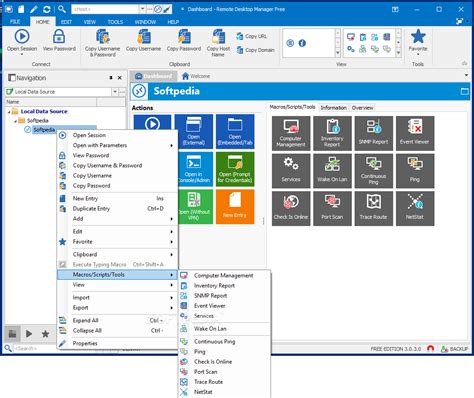Image resolution: width=474 pixels, height=398 pixels.
Task: Click the play button in navigation footer
Action: point(29,334)
